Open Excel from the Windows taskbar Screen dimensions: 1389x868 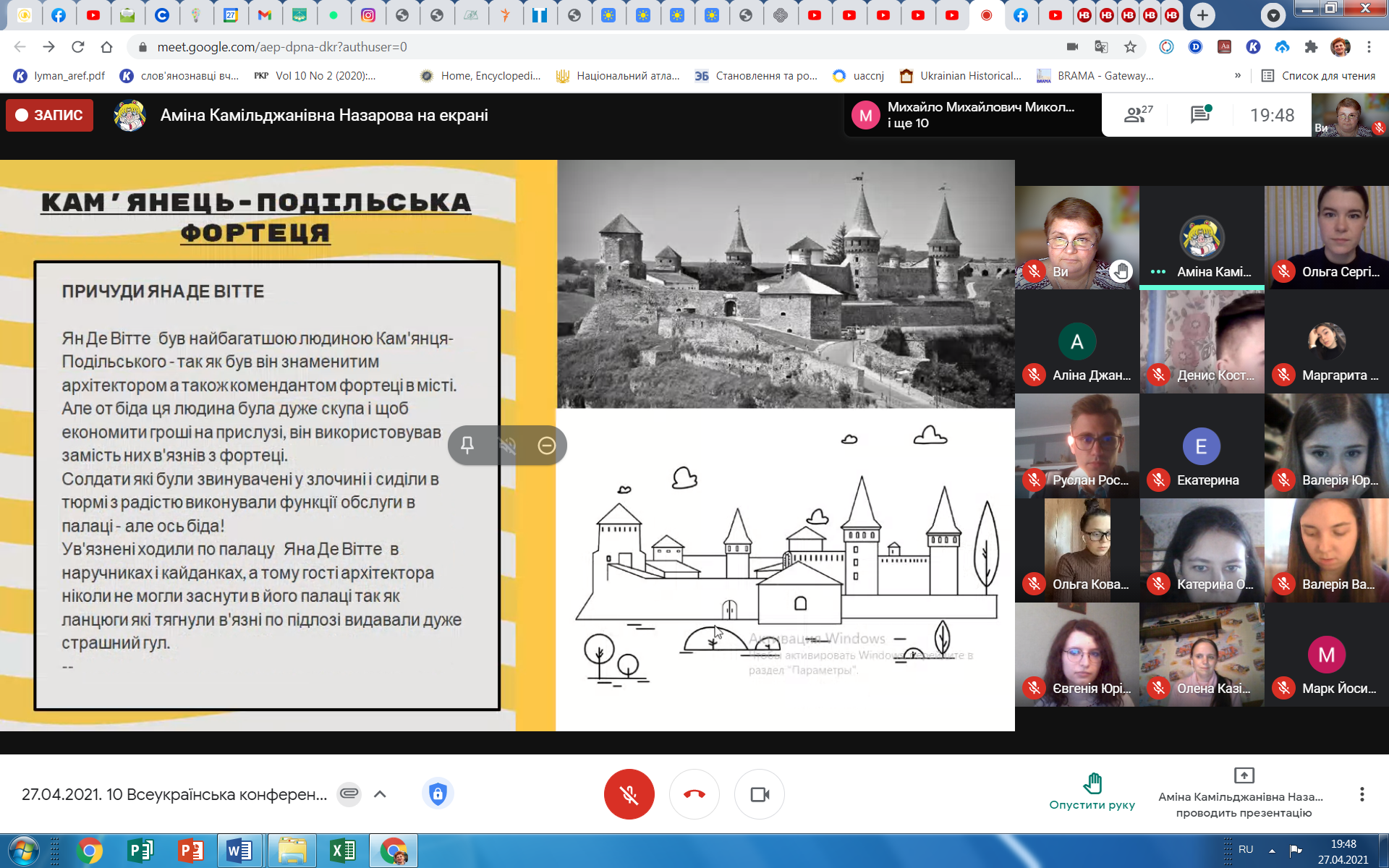point(342,851)
